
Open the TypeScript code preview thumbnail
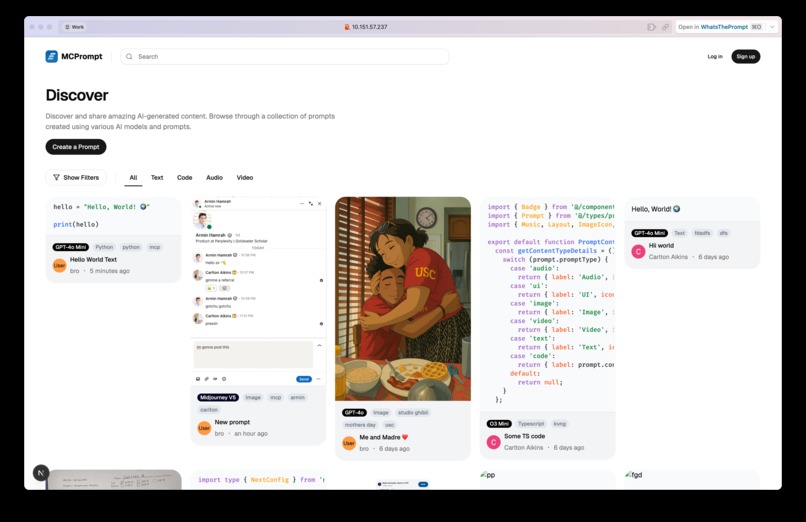point(547,304)
